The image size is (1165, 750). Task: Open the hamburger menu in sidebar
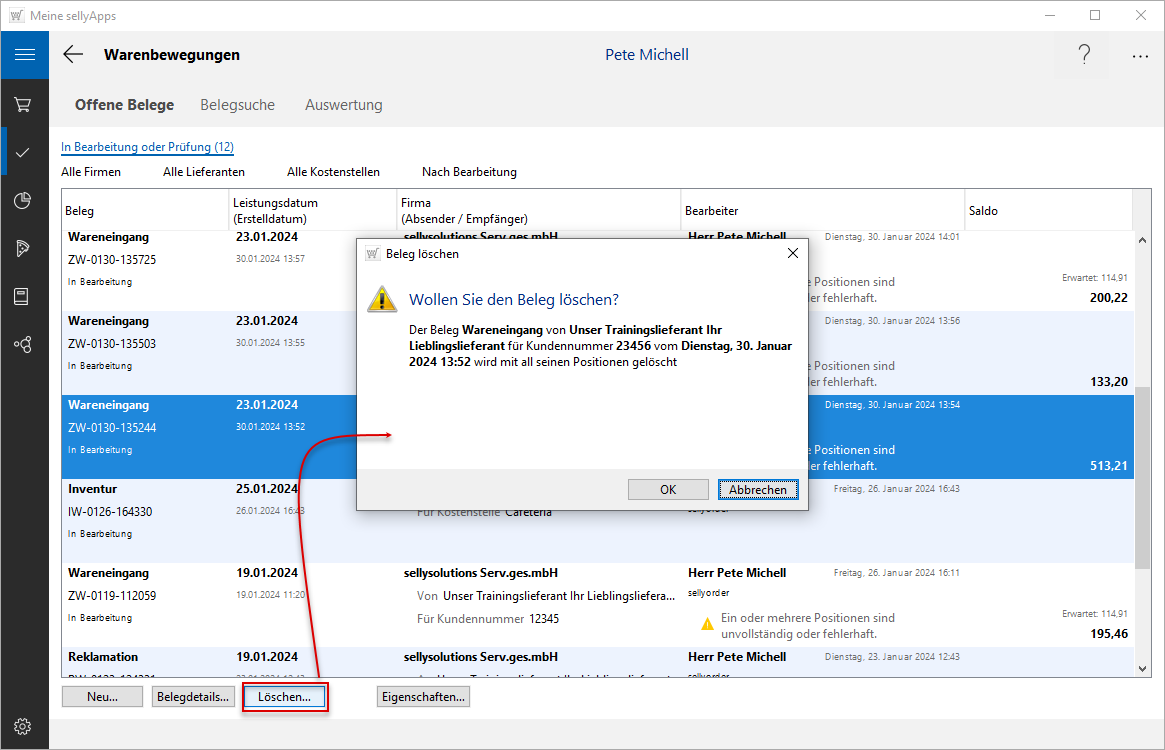(x=24, y=55)
